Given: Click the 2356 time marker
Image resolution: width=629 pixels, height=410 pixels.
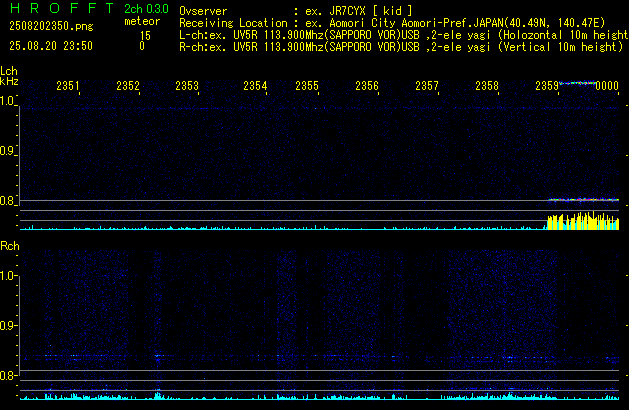Looking at the screenshot, I should coord(367,86).
